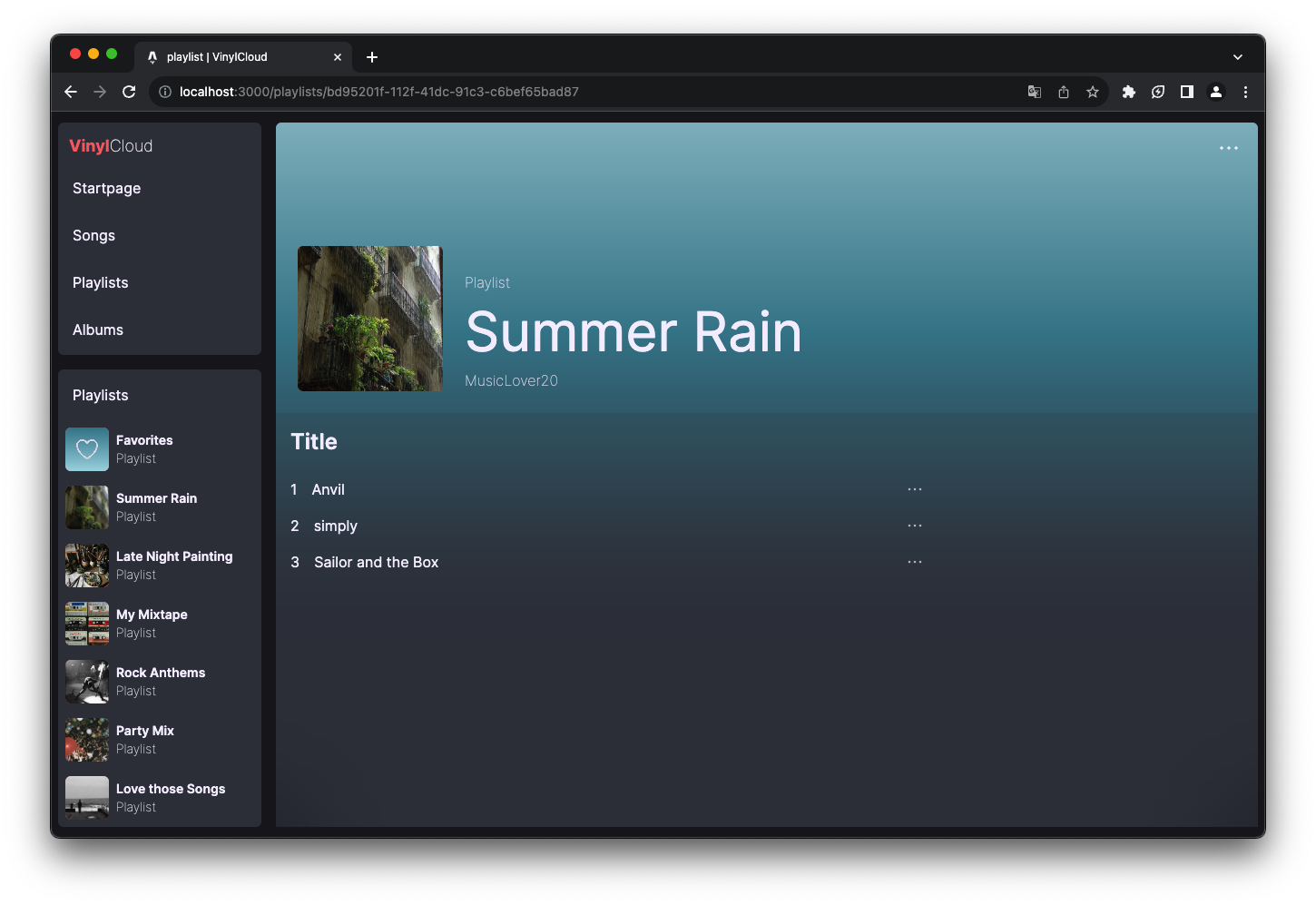Go to Startpage in sidebar
Screen dimensions: 1316x905
107,188
